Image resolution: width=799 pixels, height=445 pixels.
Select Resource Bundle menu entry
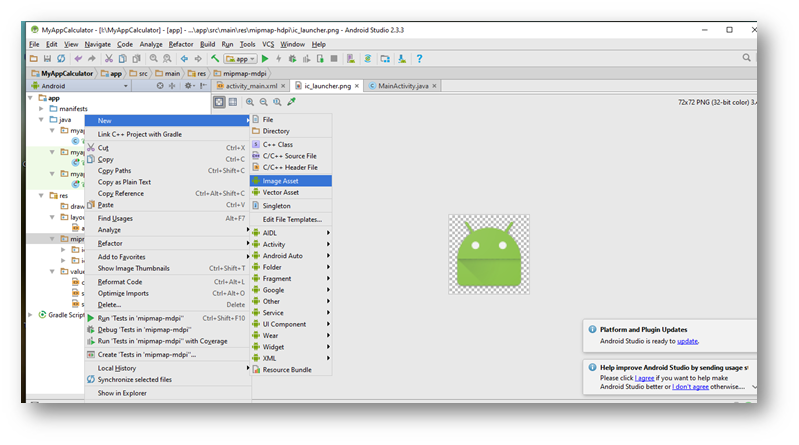pyautogui.click(x=291, y=370)
